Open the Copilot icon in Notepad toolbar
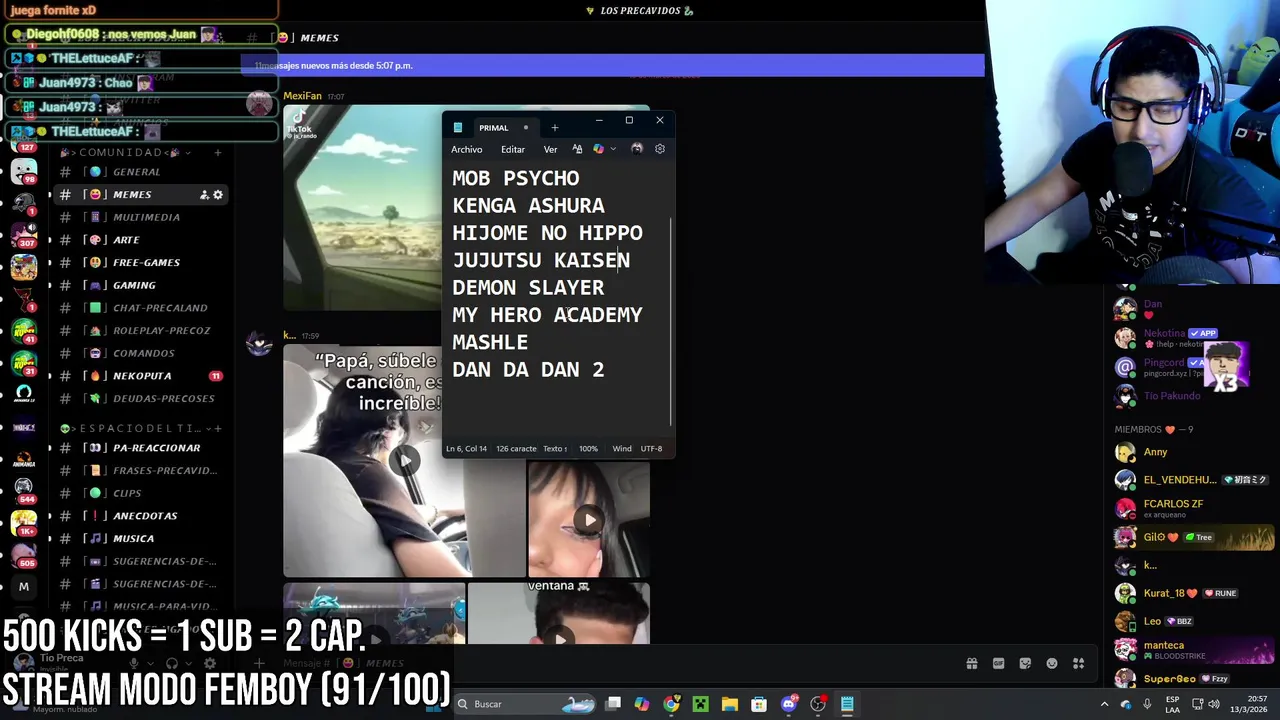 point(598,149)
